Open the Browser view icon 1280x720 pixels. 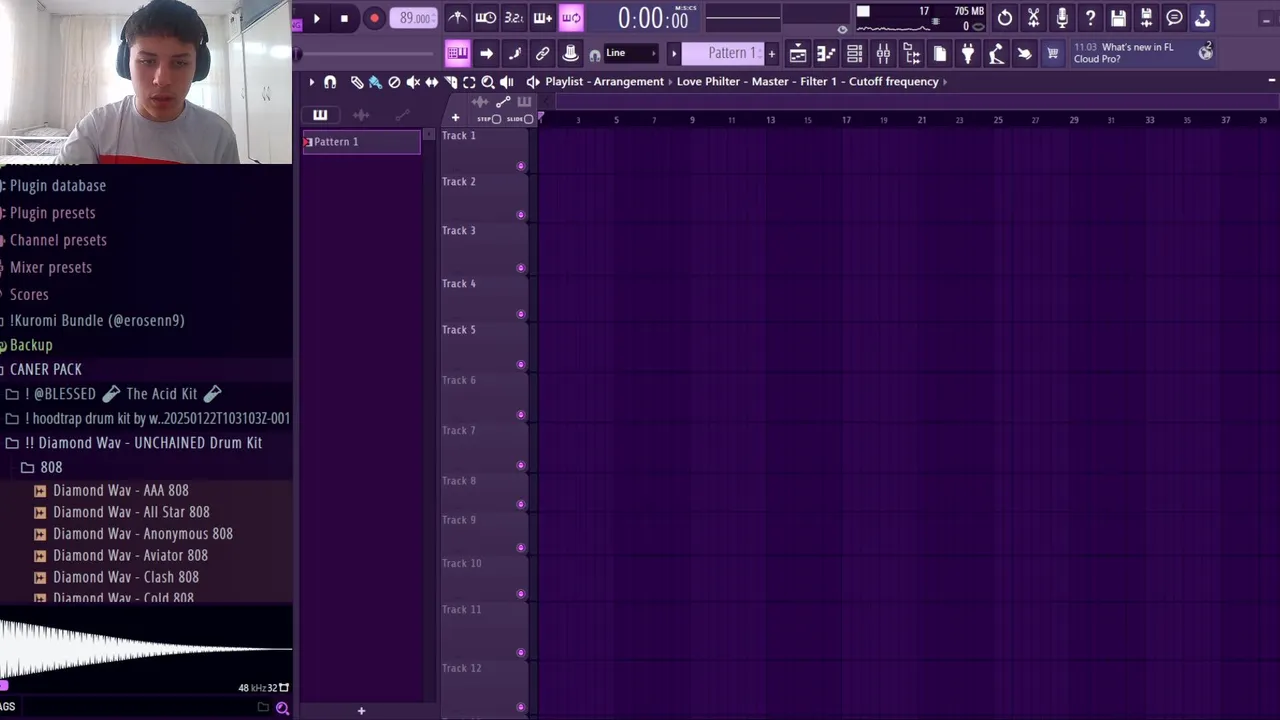pyautogui.click(x=911, y=54)
